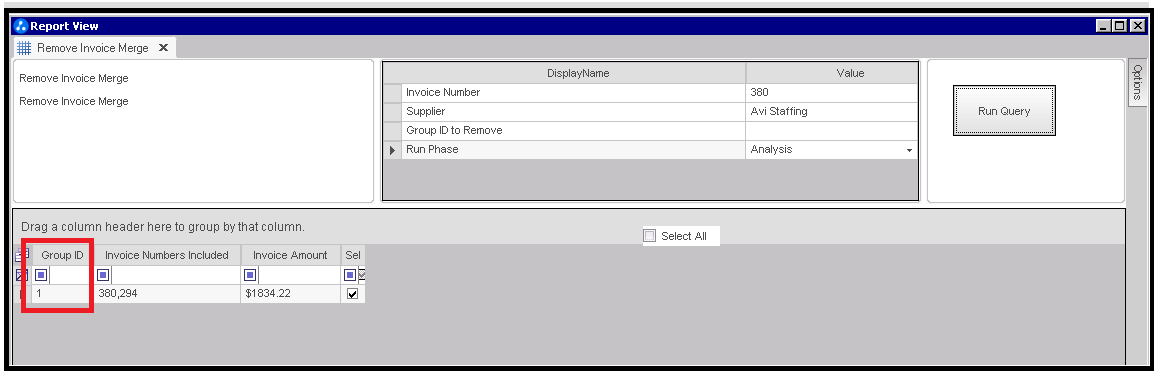Sort by Invoice Numbers Included column header
The height and width of the screenshot is (373, 1154).
pos(167,255)
